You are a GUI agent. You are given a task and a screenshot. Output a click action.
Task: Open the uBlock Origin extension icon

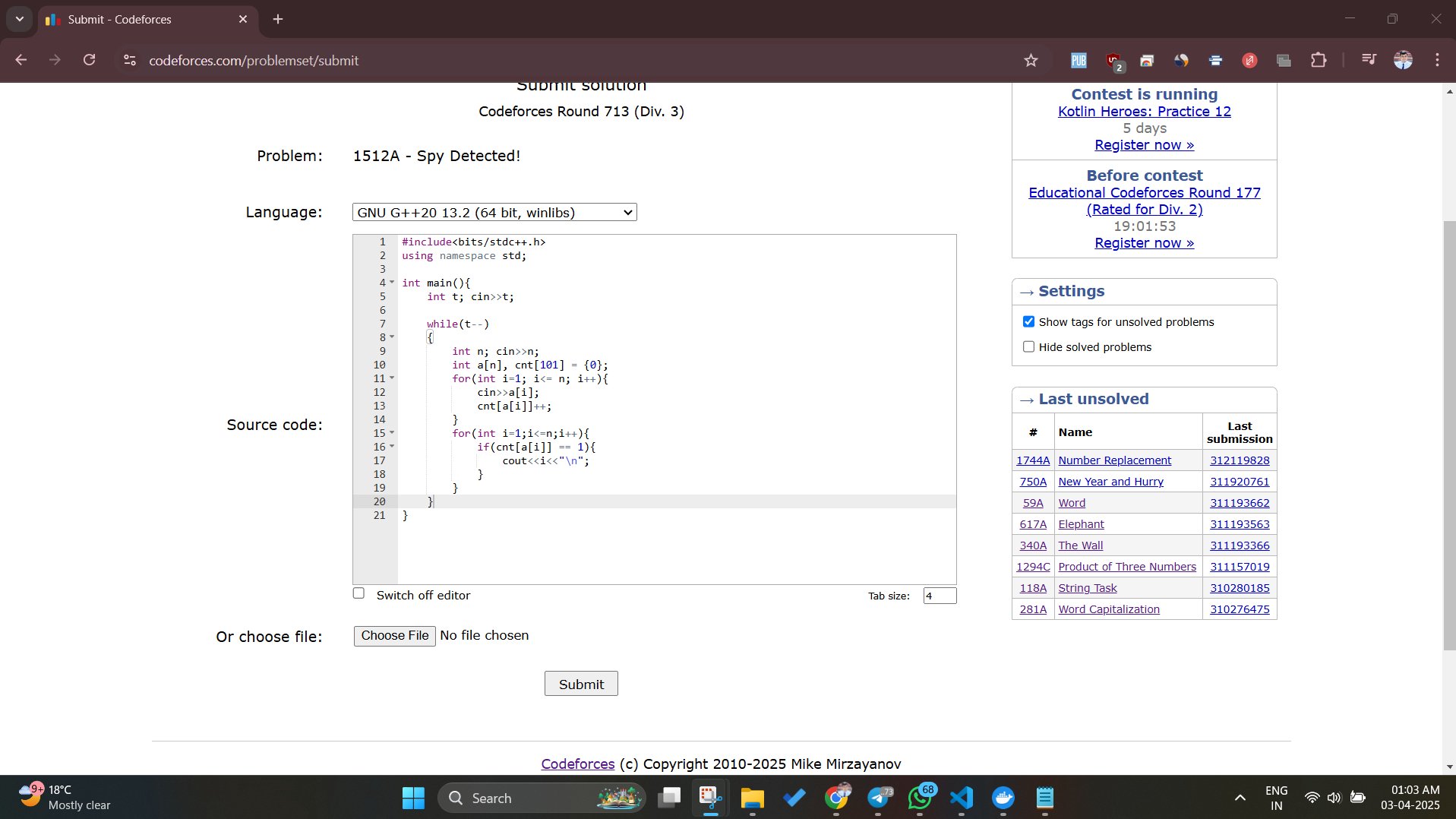[x=1113, y=61]
